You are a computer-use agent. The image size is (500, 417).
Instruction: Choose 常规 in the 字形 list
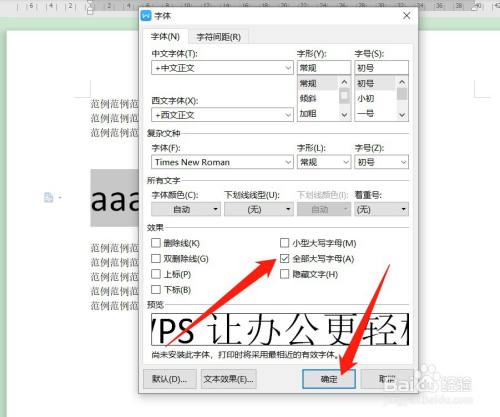pyautogui.click(x=318, y=83)
